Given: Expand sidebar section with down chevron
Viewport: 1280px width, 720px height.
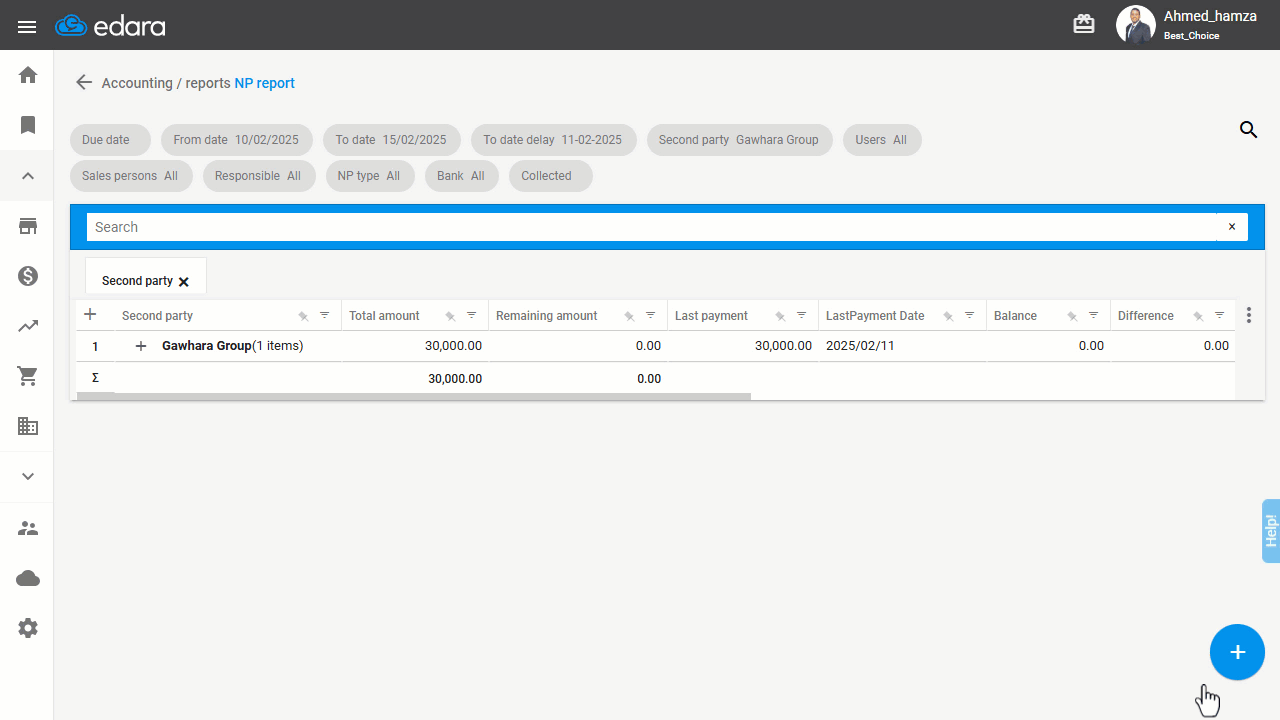Looking at the screenshot, I should click(28, 477).
